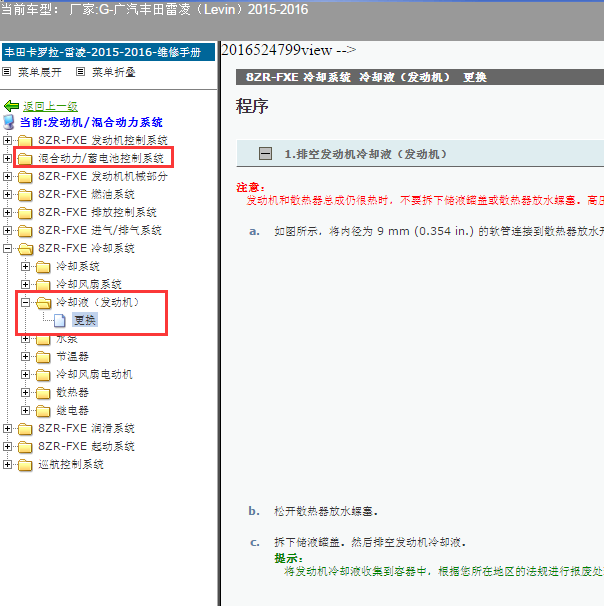Click the green 提示 hint label
This screenshot has width=604, height=606.
[x=288, y=558]
